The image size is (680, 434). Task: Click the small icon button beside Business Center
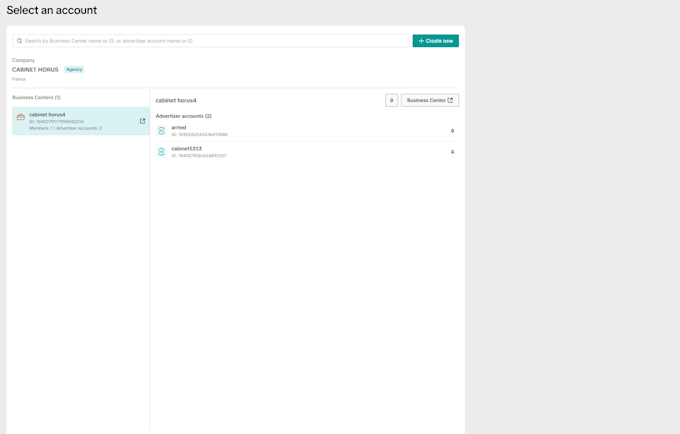point(391,100)
